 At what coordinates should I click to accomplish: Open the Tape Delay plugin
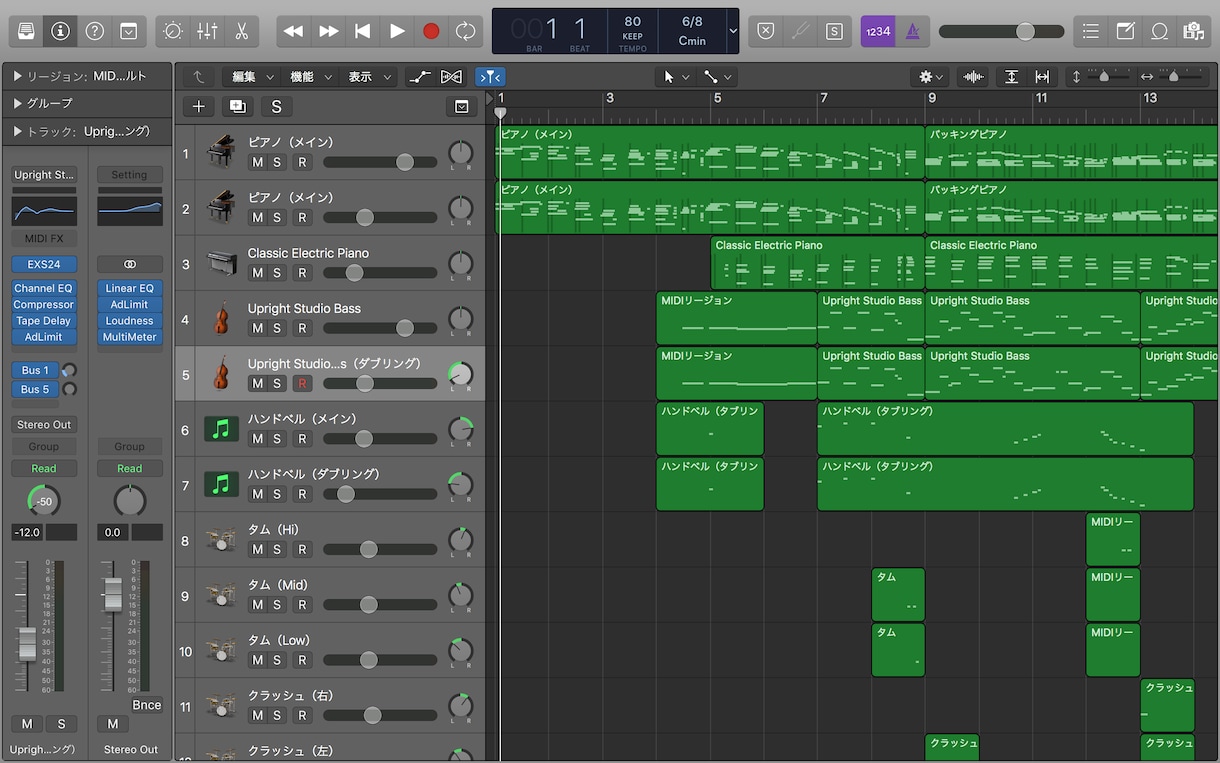(44, 321)
